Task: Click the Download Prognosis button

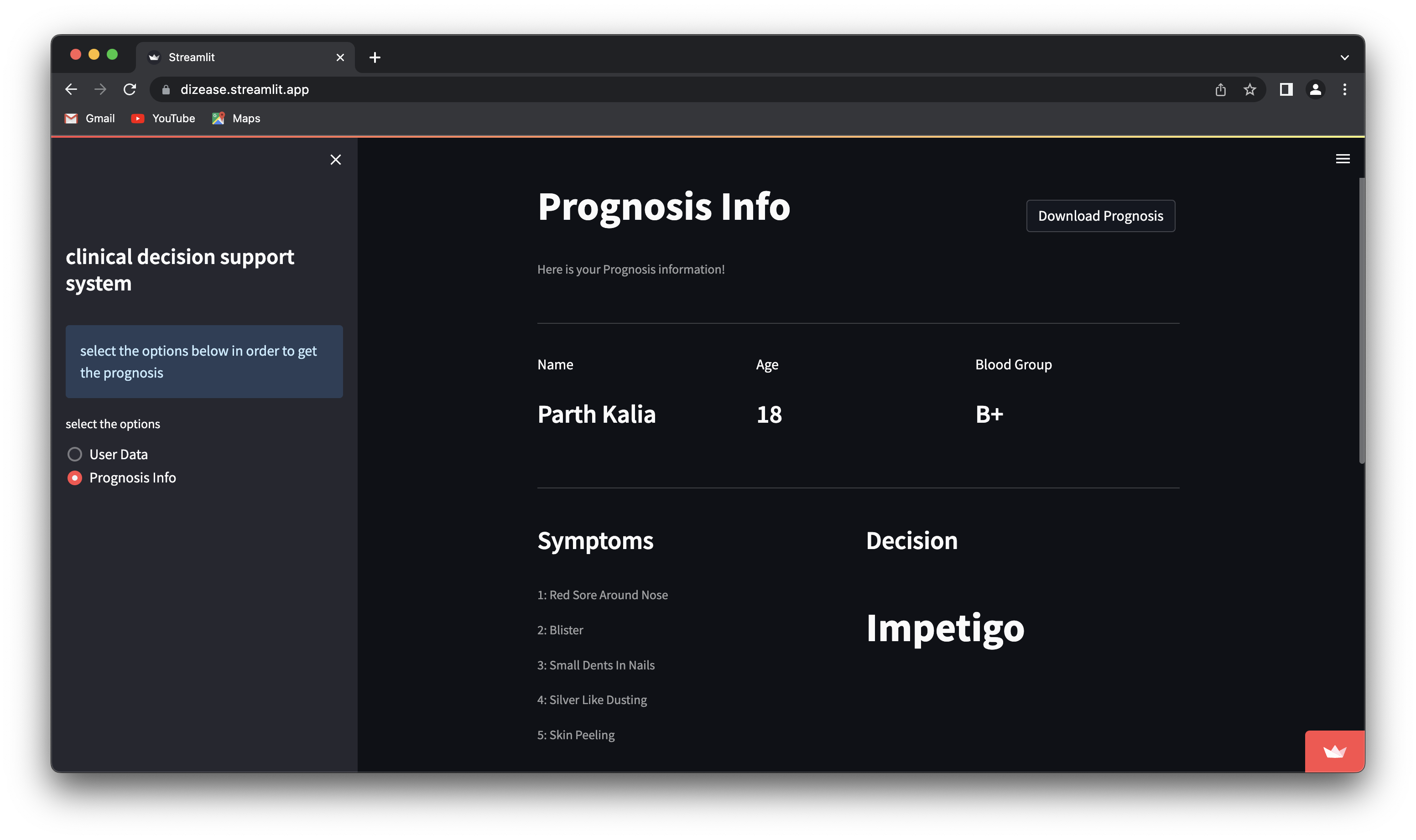Action: (x=1100, y=216)
